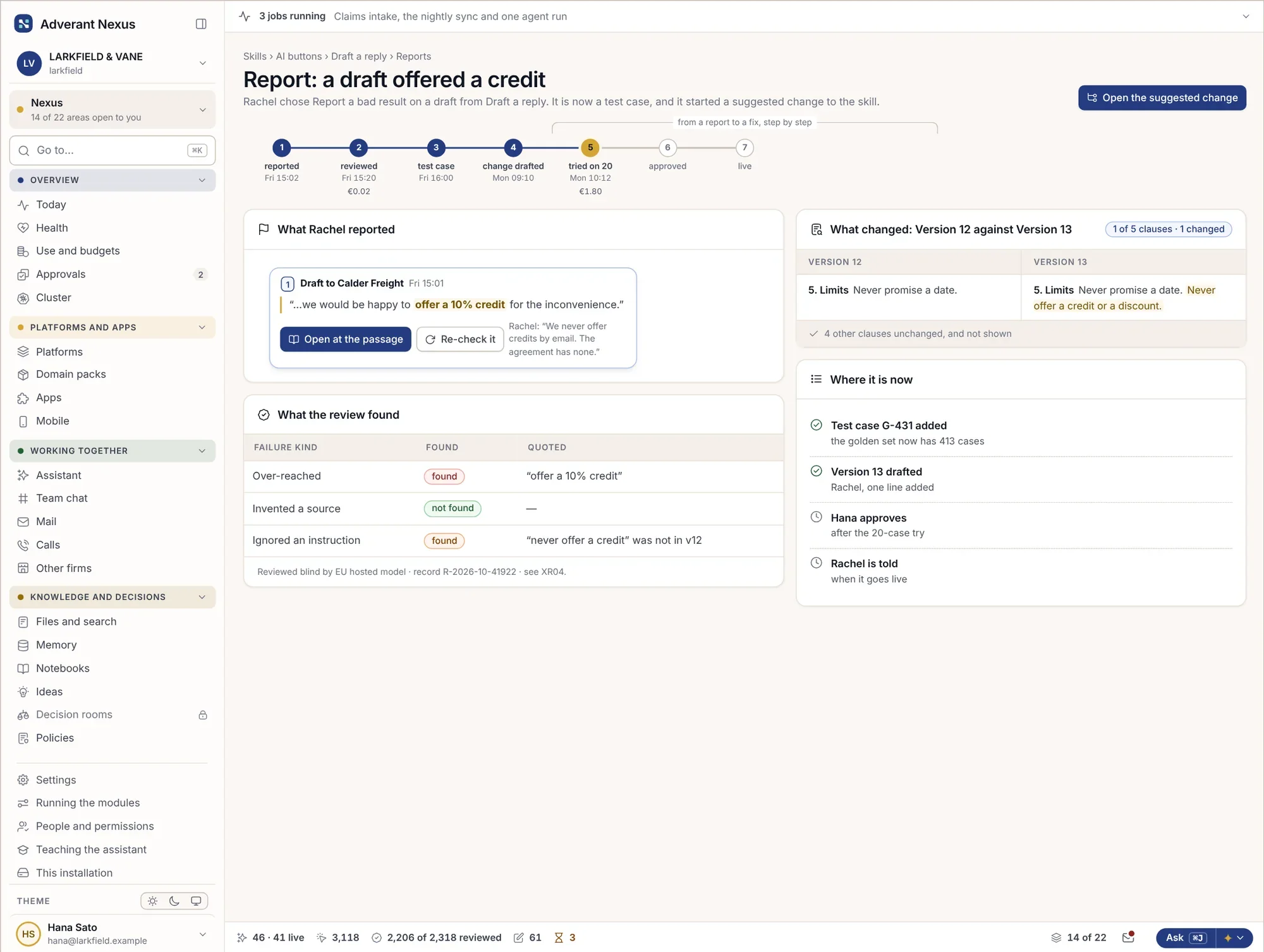Go to Draft a reply breadcrumb

[x=359, y=56]
